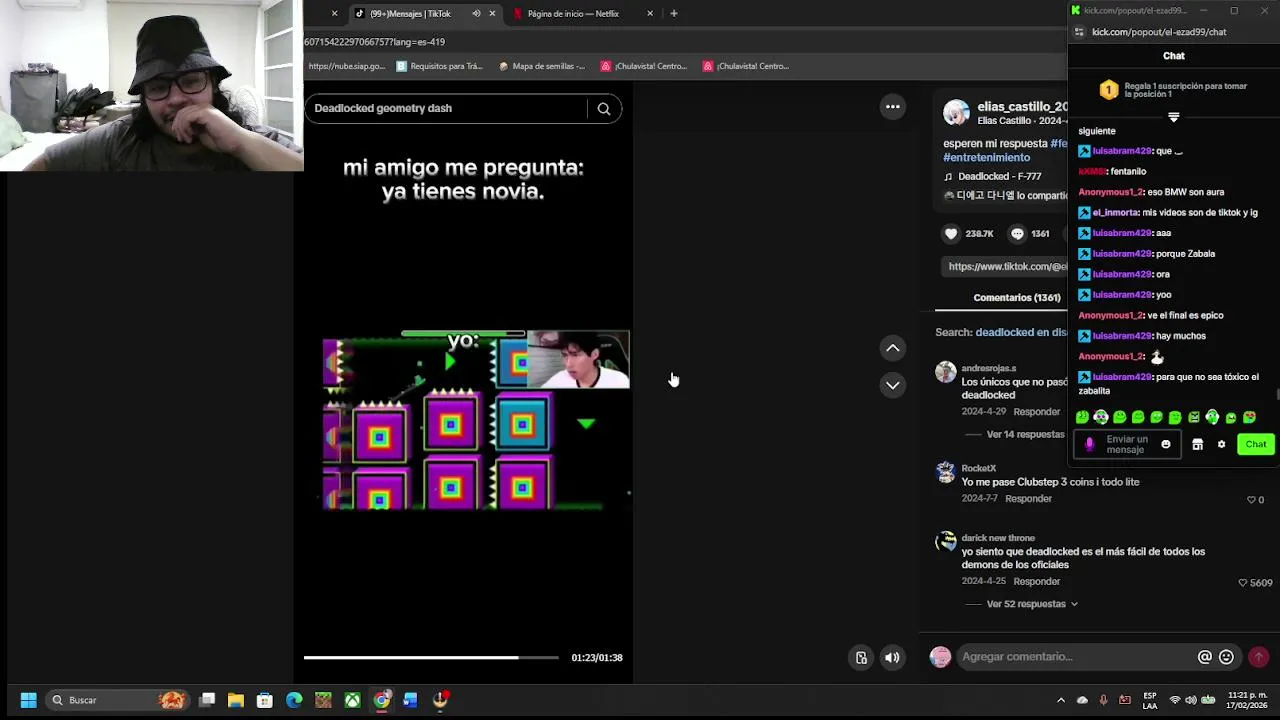The width and height of the screenshot is (1280, 720).
Task: Open Google Chrome from taskbar
Action: (382, 700)
